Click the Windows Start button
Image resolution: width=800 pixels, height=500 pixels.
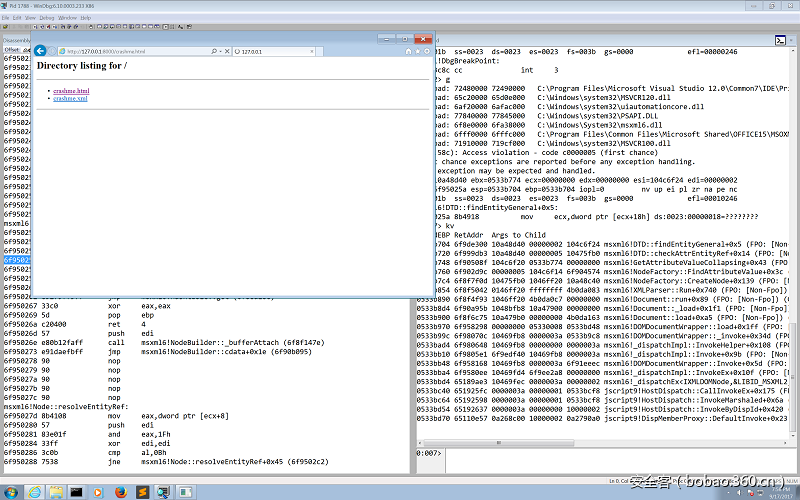click(9, 491)
